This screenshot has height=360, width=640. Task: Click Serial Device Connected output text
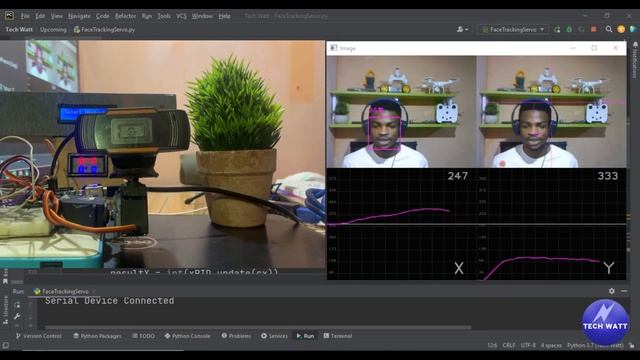pos(109,301)
